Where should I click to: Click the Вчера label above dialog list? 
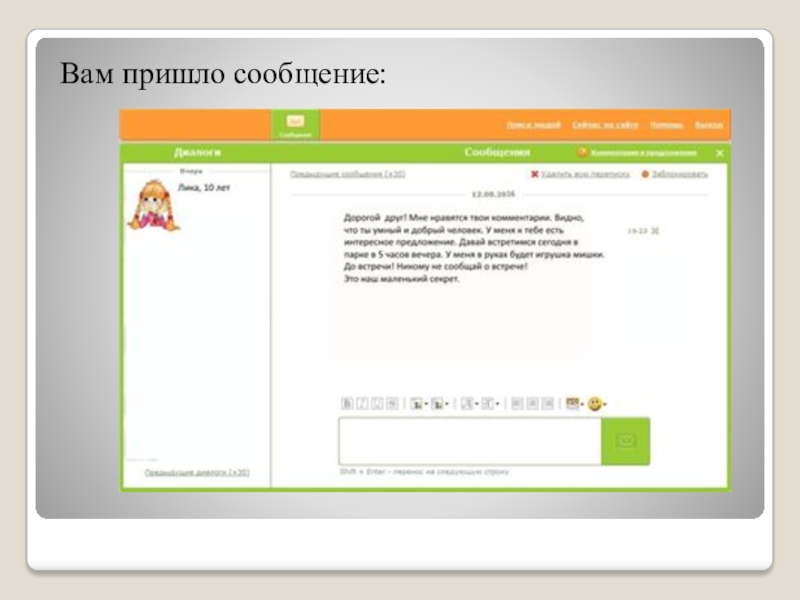pyautogui.click(x=191, y=171)
